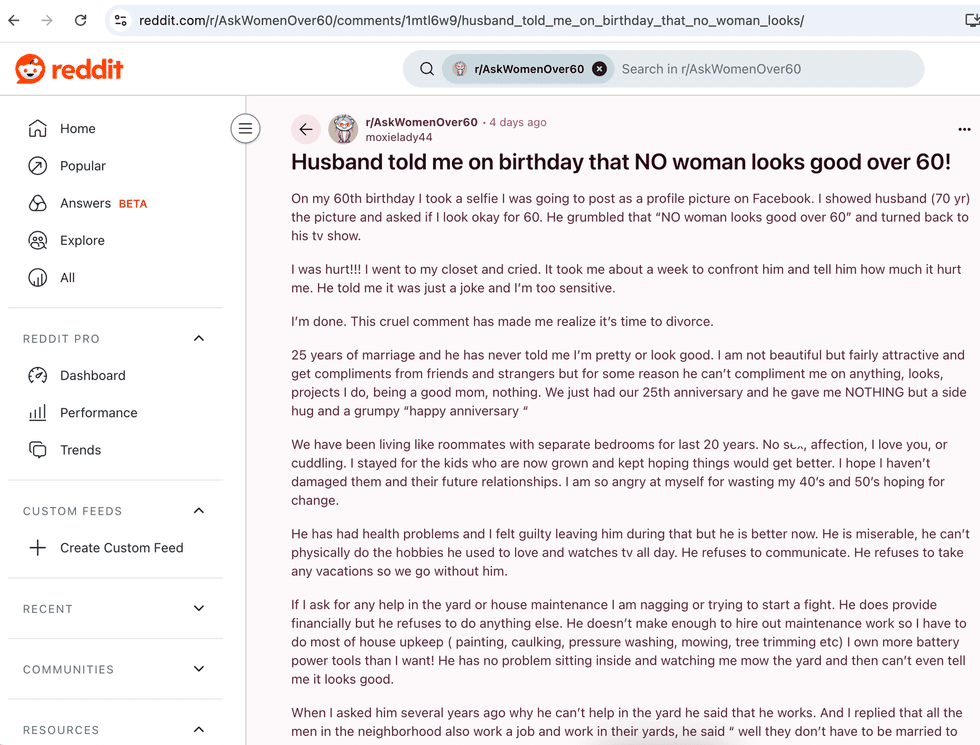Go back using the browser back arrow
This screenshot has width=980, height=745.
click(x=14, y=21)
